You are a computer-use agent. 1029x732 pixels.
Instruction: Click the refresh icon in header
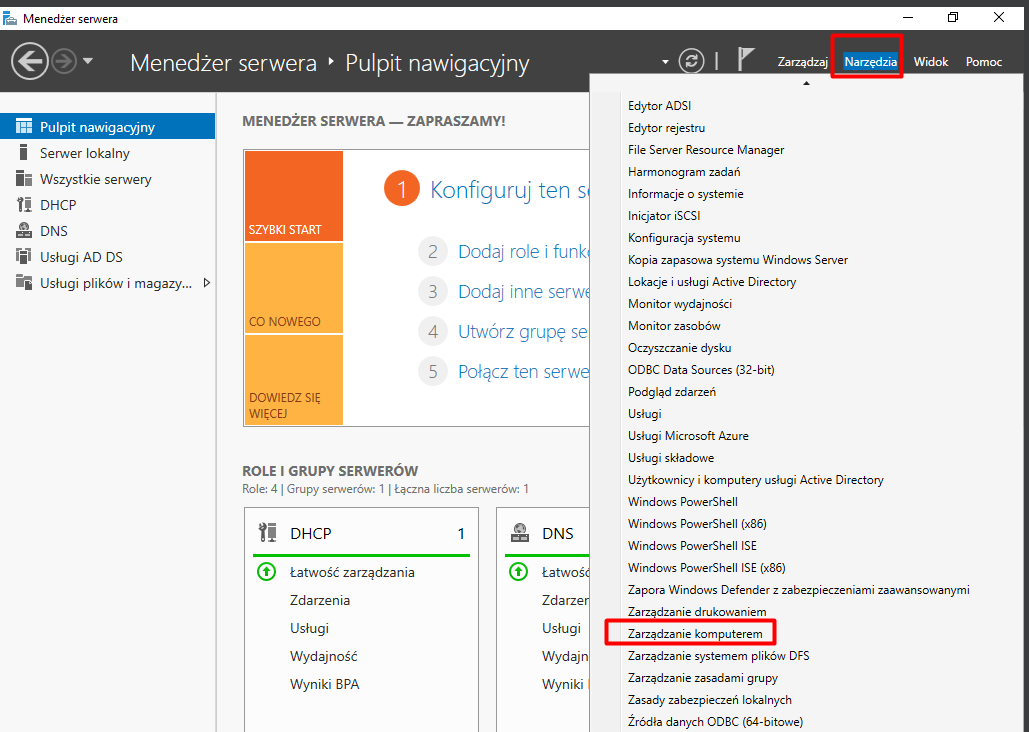coord(691,62)
